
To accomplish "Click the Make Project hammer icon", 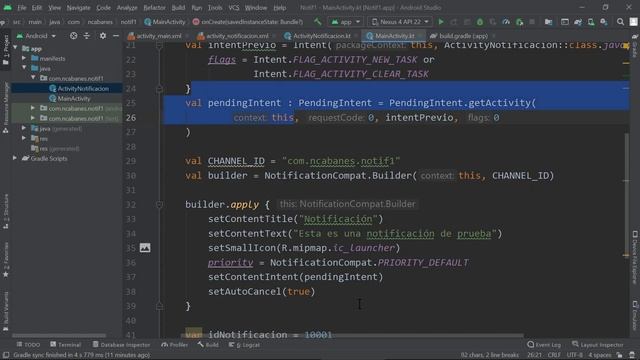I will click(x=318, y=22).
